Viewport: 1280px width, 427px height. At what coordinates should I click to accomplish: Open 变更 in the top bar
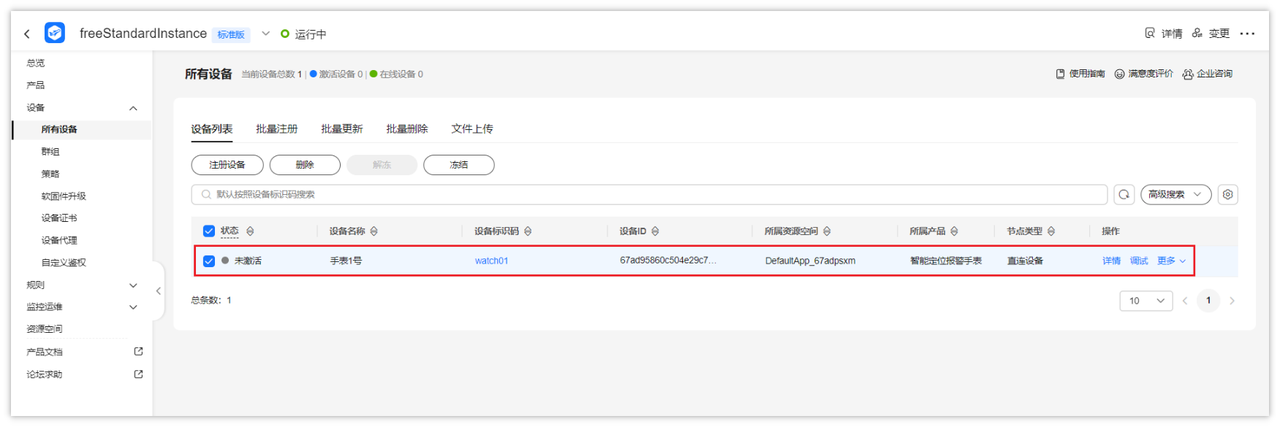tap(1211, 33)
